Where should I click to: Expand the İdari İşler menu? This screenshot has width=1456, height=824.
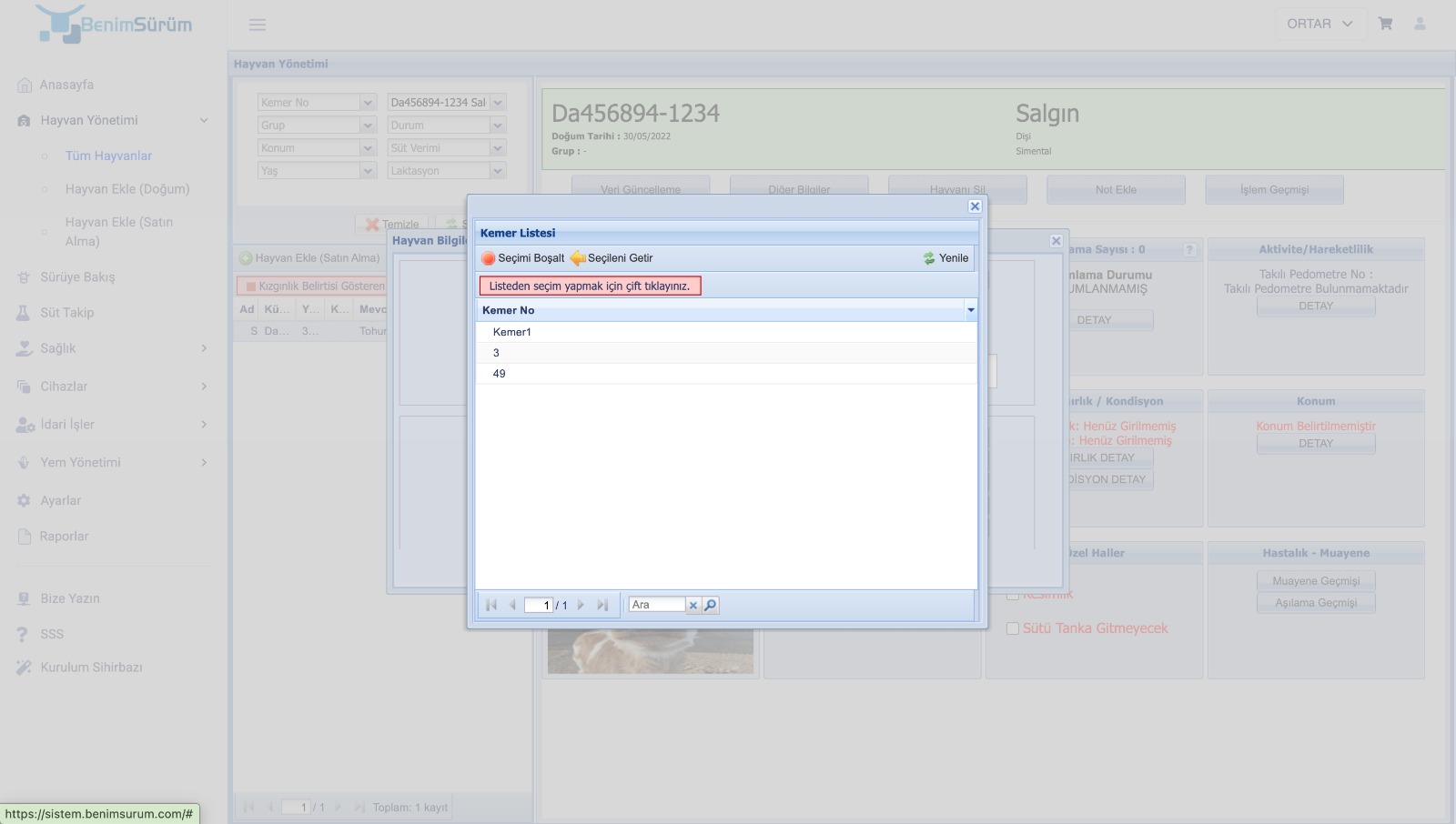114,425
